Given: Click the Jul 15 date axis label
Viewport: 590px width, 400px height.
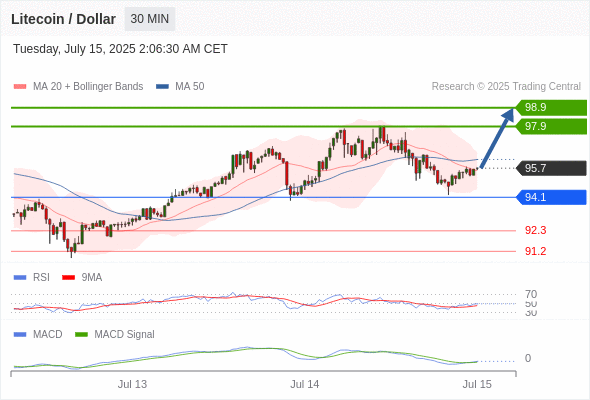Looking at the screenshot, I should [x=477, y=385].
